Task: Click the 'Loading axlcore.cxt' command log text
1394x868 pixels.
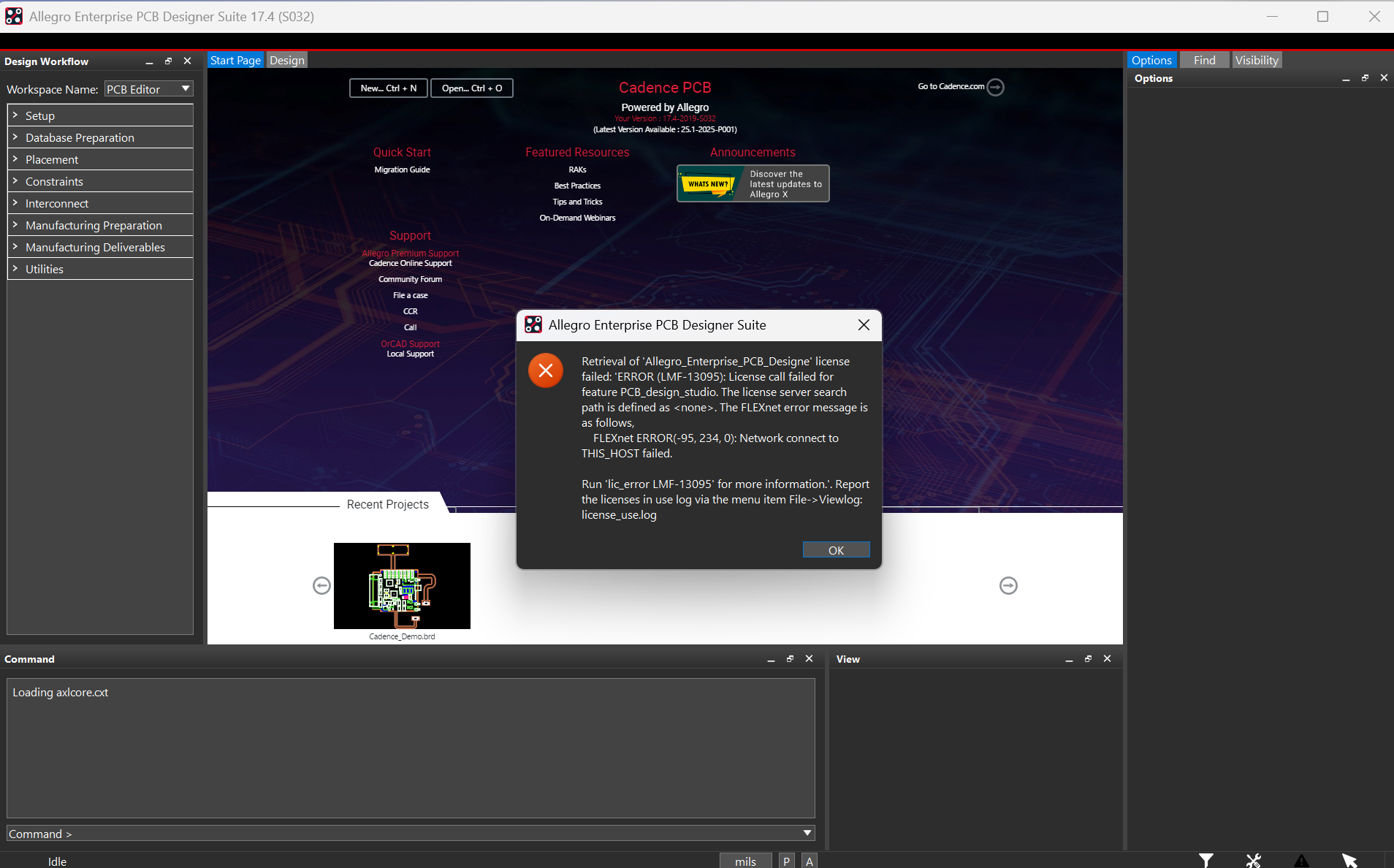Action: [60, 693]
